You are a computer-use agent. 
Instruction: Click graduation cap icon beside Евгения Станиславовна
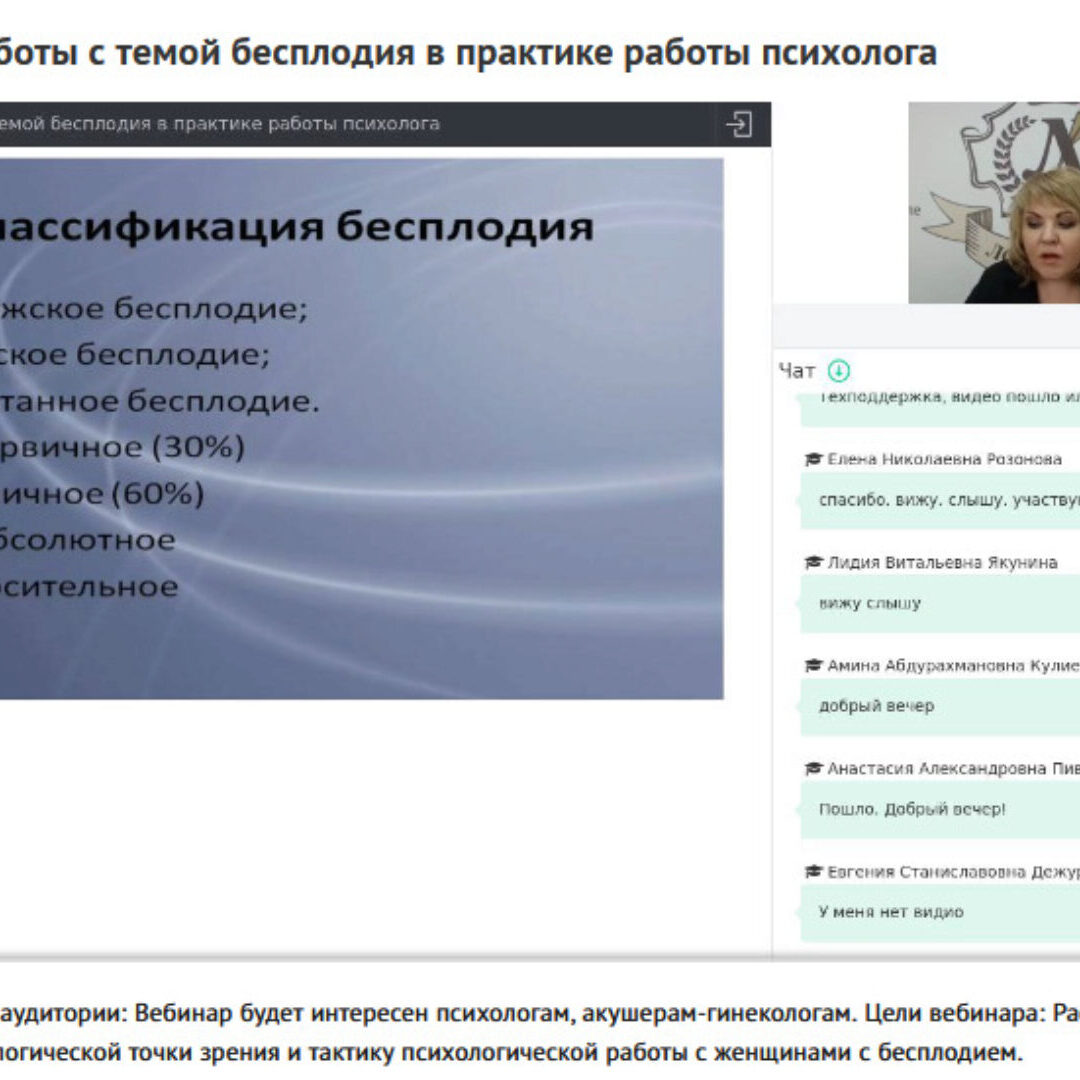tap(814, 872)
